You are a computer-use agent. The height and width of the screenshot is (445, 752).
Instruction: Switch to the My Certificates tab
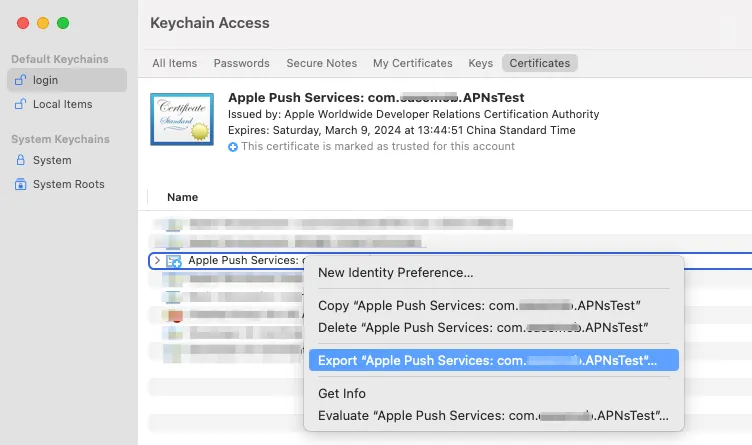(413, 63)
